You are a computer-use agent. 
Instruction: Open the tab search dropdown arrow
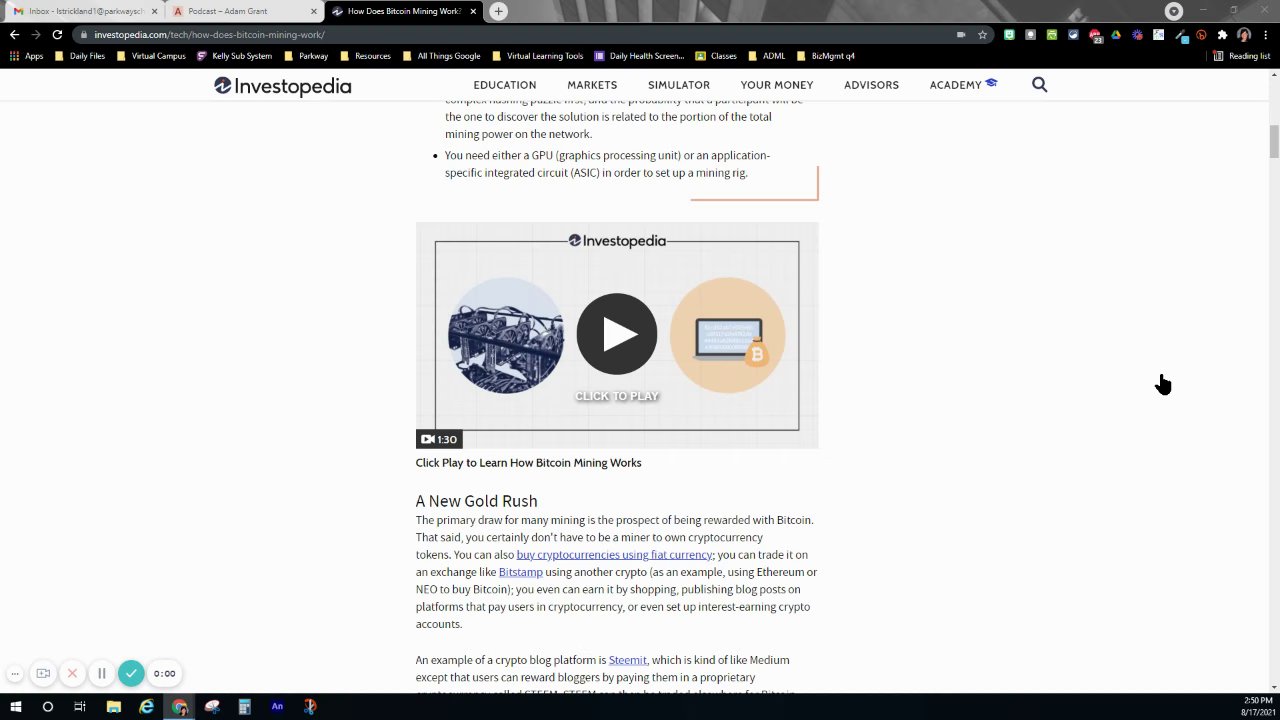(1174, 11)
